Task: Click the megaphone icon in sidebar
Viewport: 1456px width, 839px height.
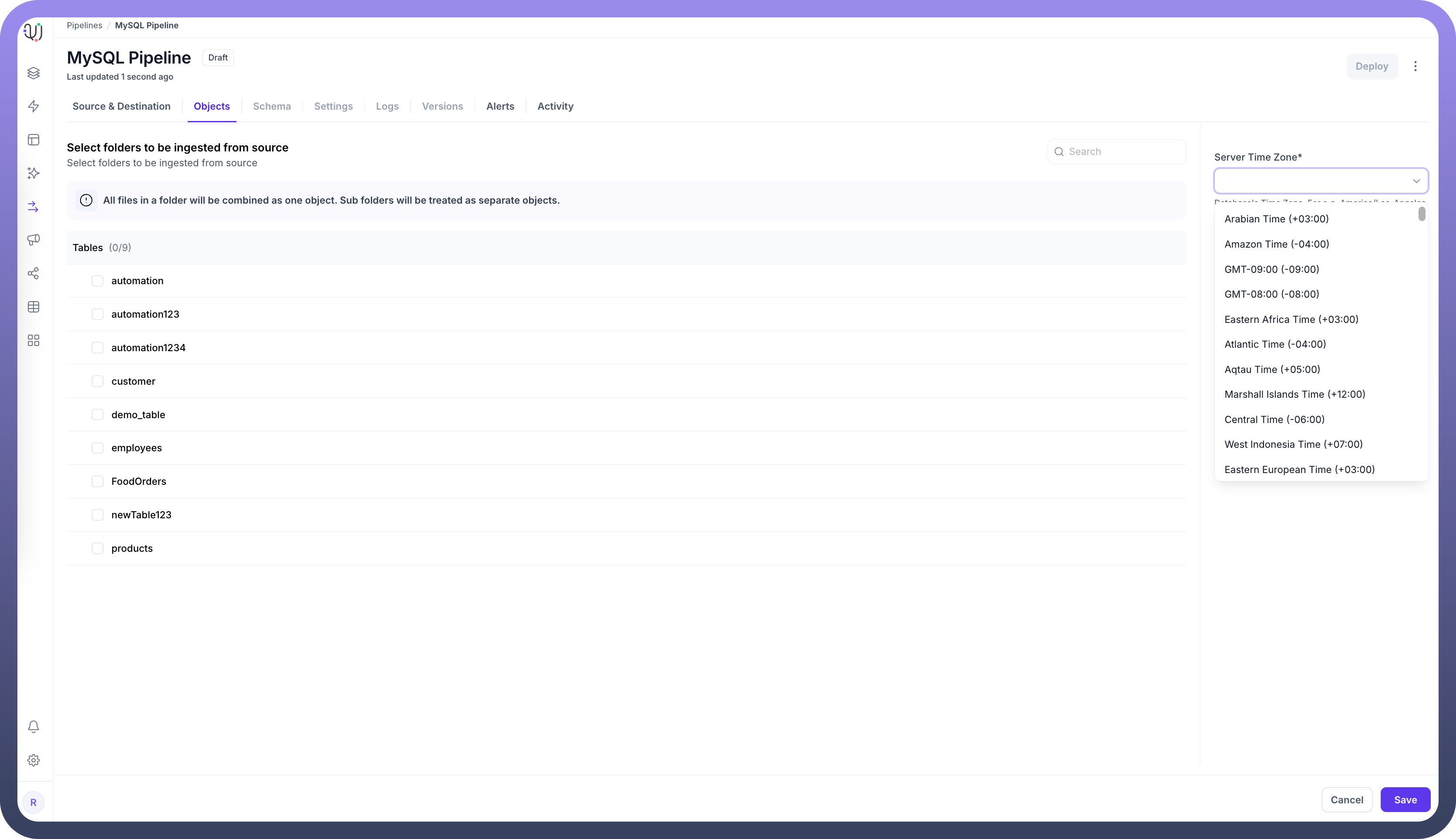Action: (x=34, y=240)
